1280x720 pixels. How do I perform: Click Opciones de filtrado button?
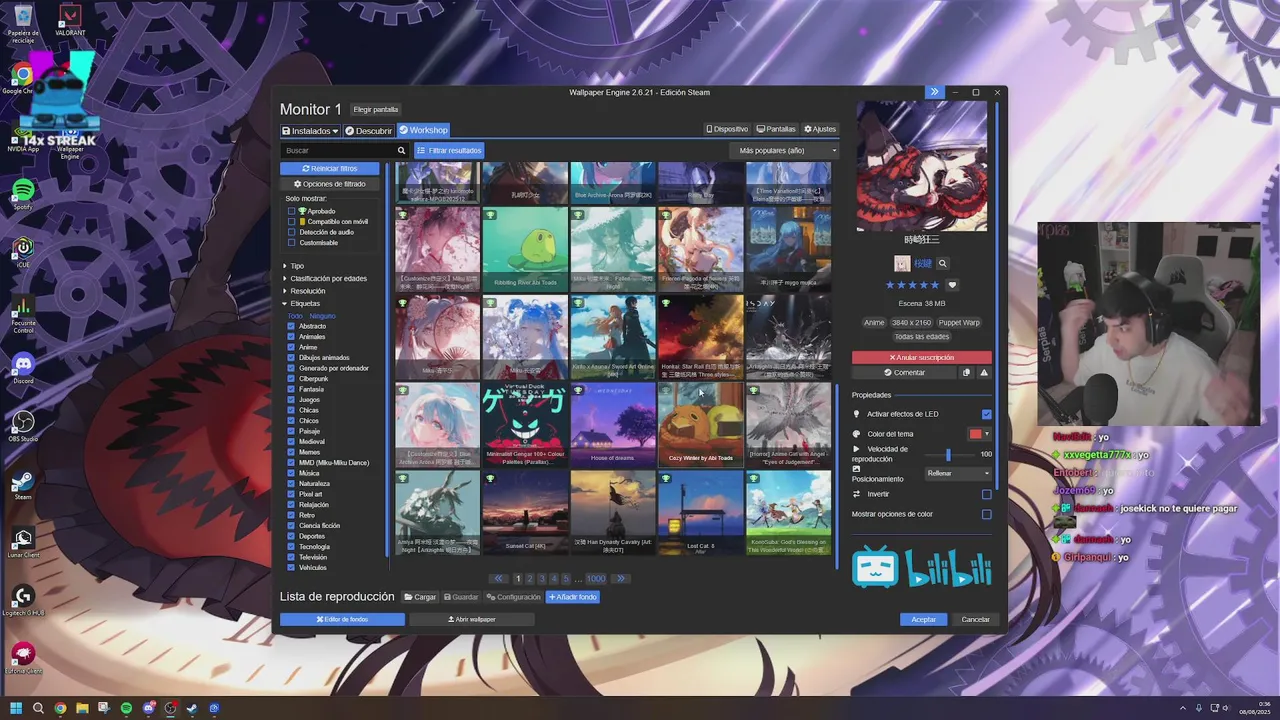330,184
